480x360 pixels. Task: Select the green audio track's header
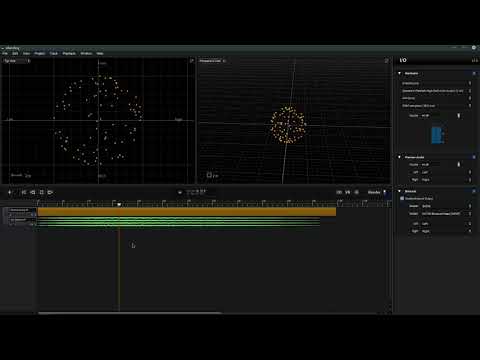(x=19, y=222)
